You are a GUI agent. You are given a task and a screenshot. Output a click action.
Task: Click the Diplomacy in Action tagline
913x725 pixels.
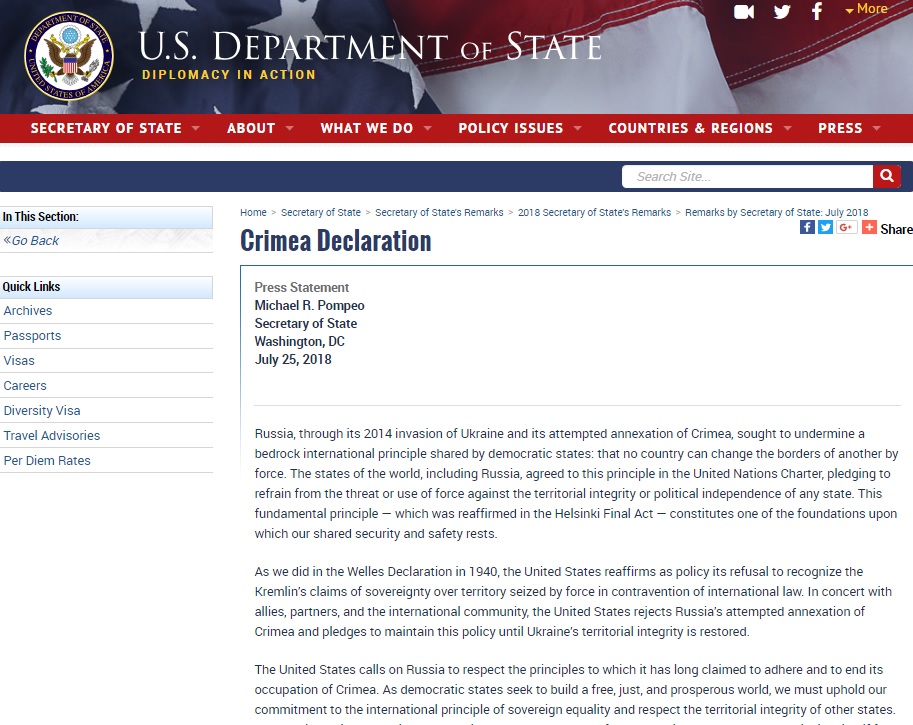pos(229,75)
